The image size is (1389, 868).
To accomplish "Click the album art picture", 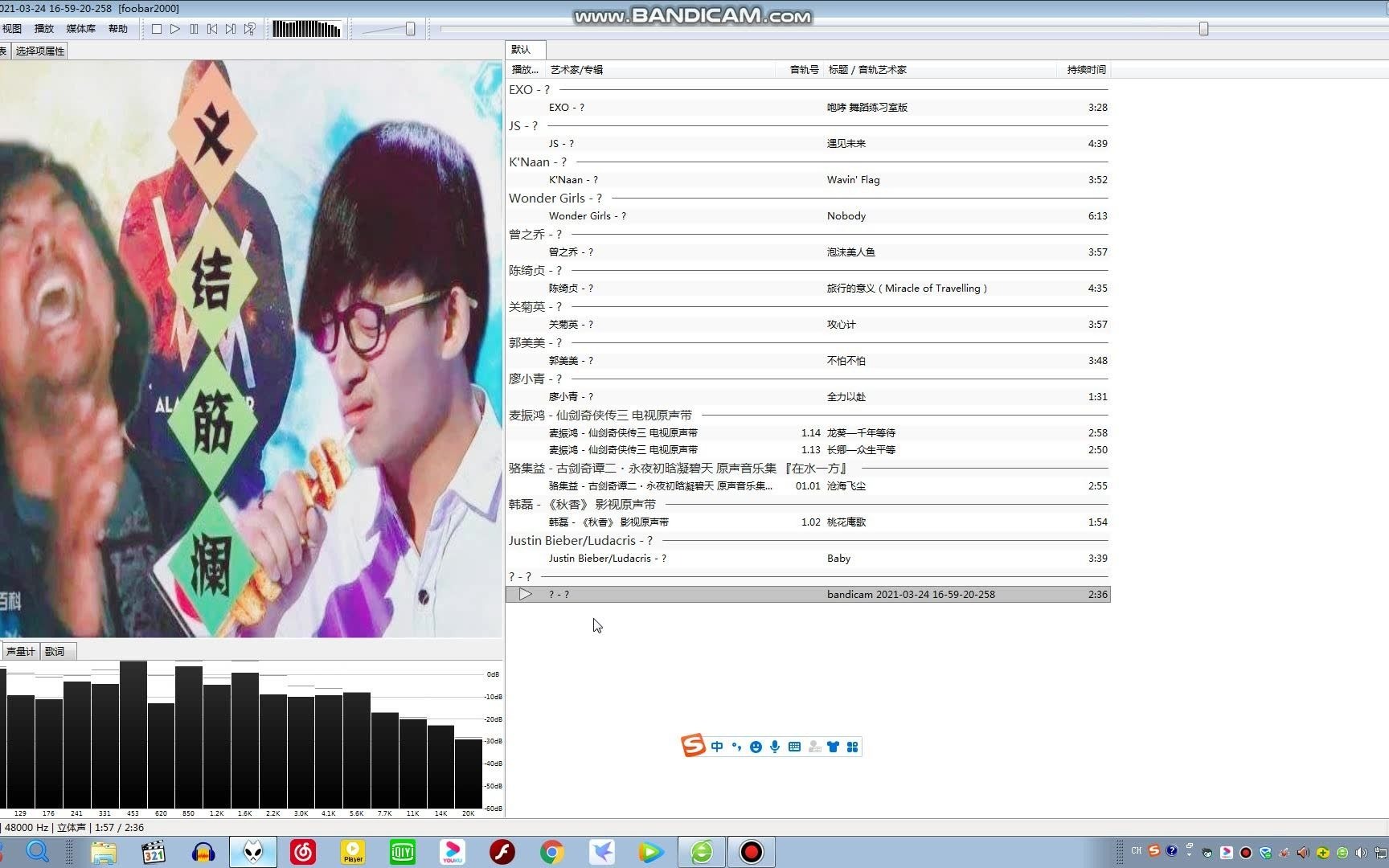I will coord(251,349).
